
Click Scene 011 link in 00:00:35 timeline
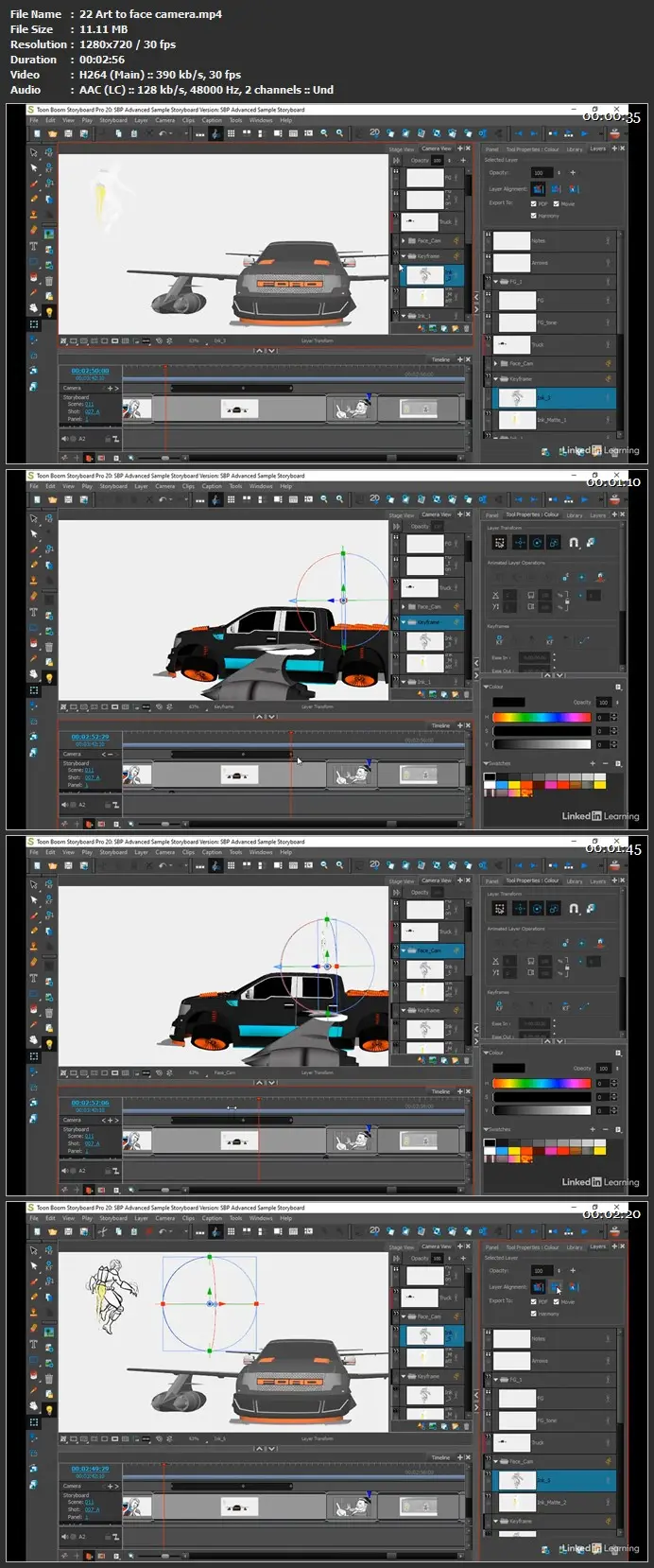point(90,405)
